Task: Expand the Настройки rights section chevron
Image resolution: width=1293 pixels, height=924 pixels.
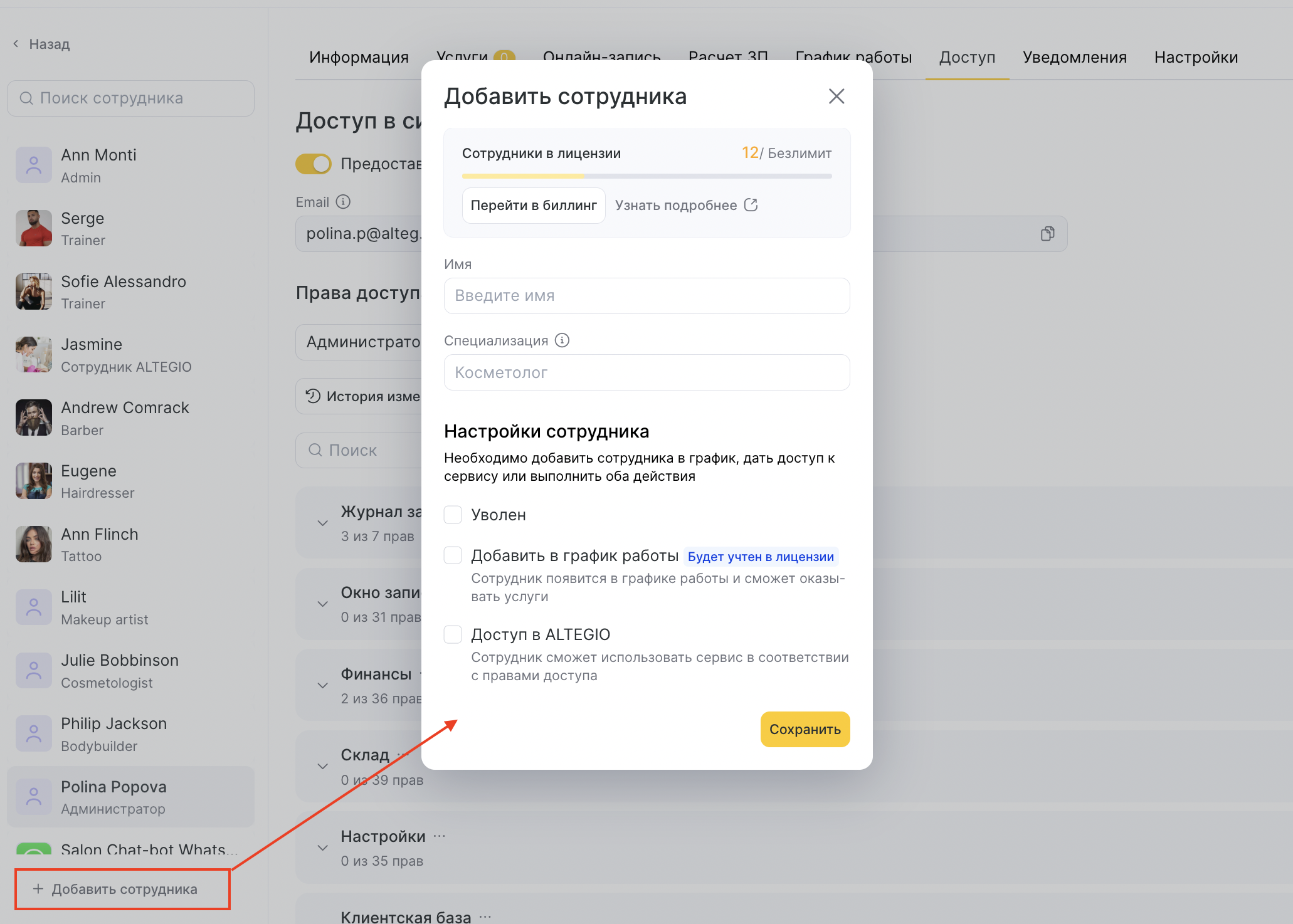Action: click(x=323, y=848)
